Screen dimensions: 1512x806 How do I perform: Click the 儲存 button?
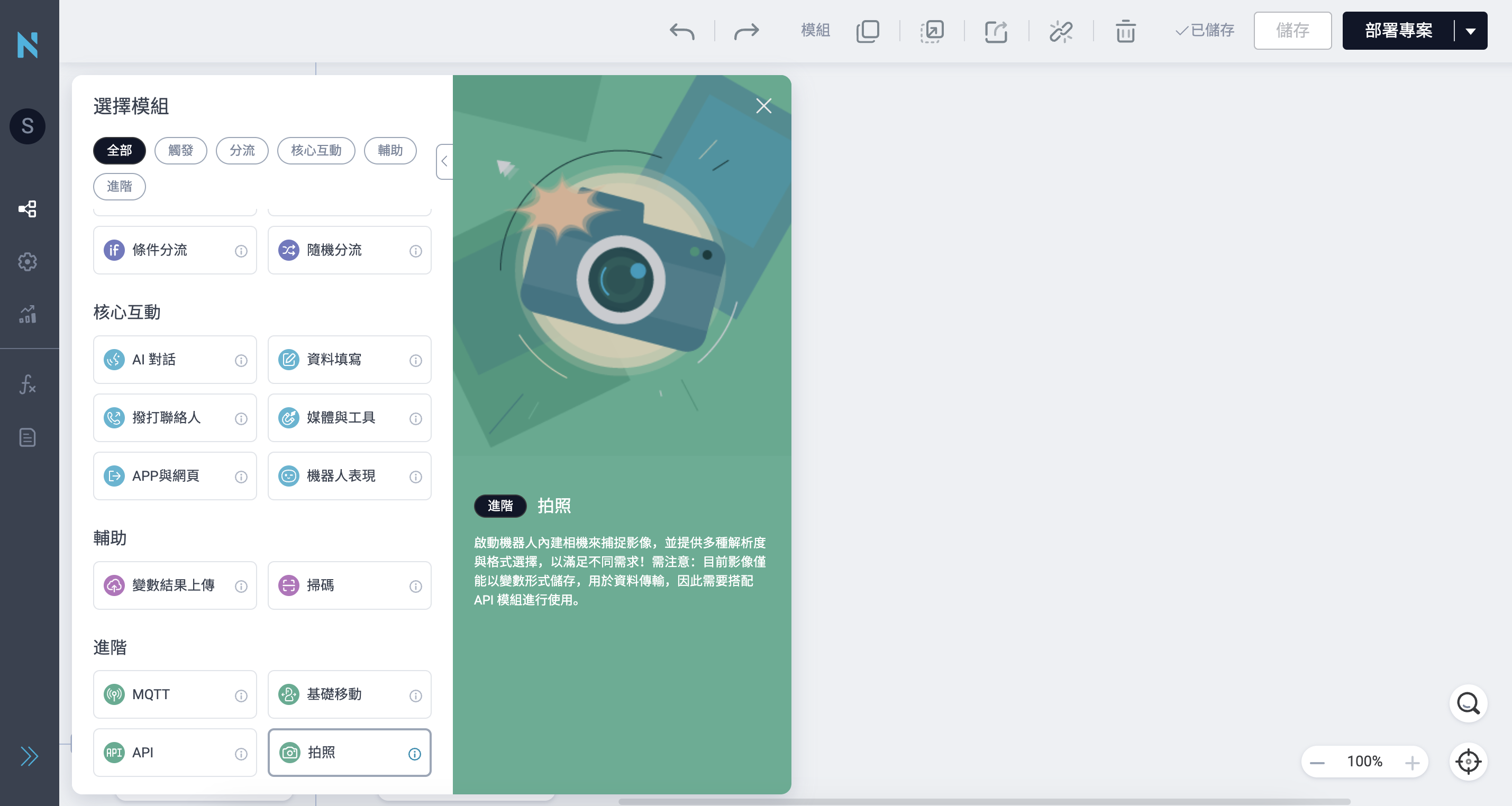point(1292,31)
